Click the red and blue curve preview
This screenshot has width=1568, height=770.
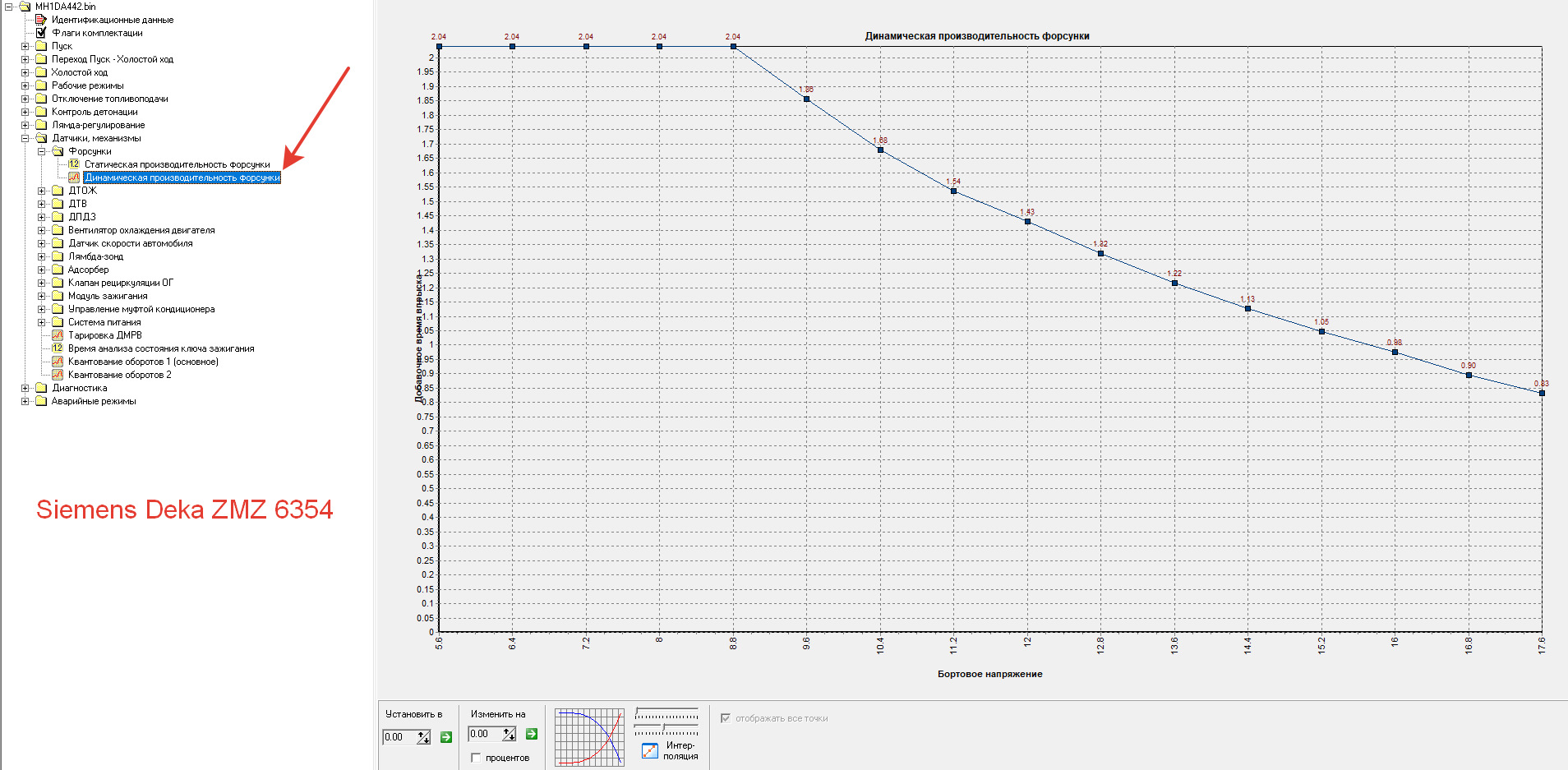pyautogui.click(x=589, y=737)
